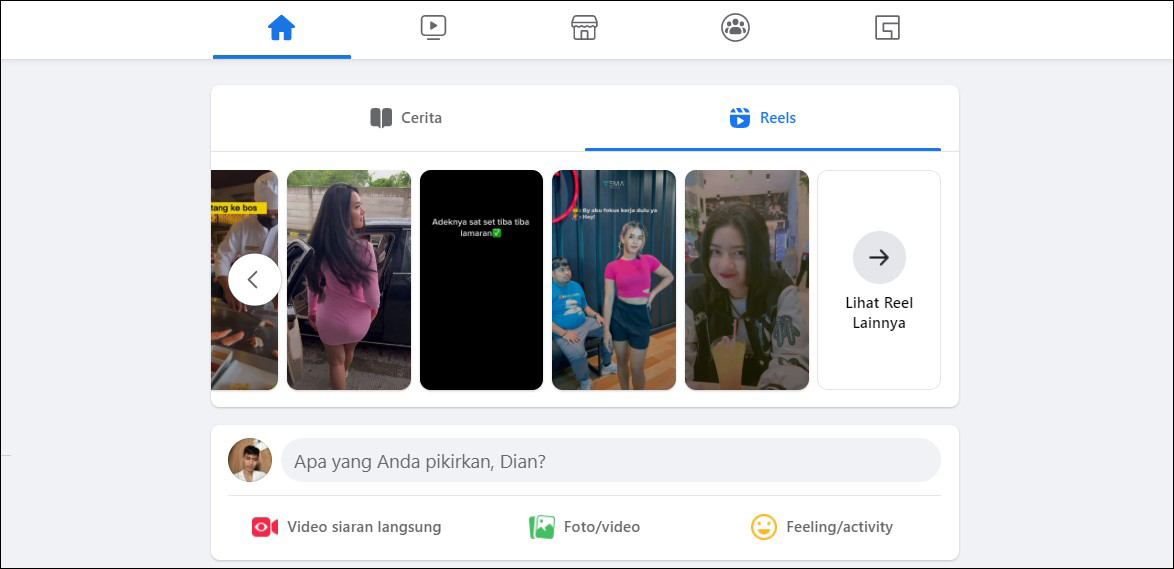Screen dimensions: 1174x569
Task: Go to the Facebook Home feed icon
Action: coord(281,28)
